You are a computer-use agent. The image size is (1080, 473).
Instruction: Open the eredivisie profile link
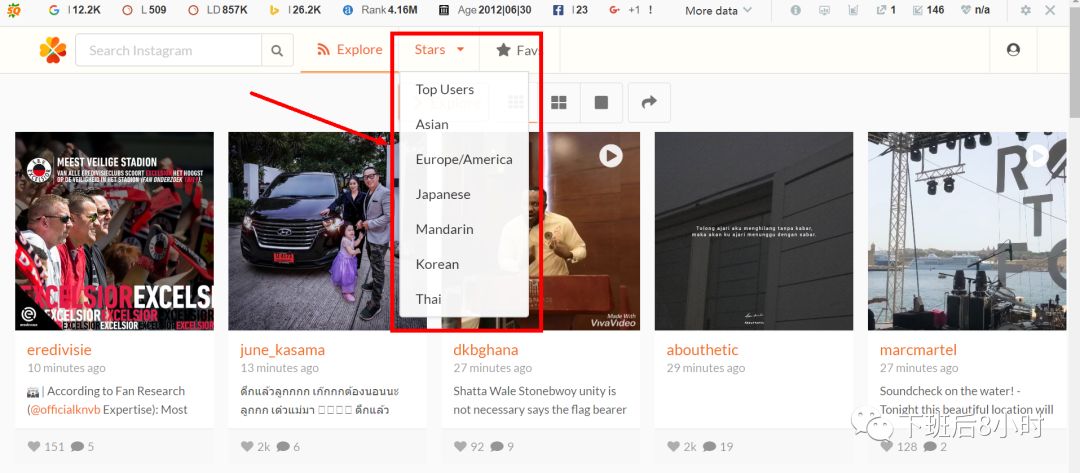tap(59, 350)
